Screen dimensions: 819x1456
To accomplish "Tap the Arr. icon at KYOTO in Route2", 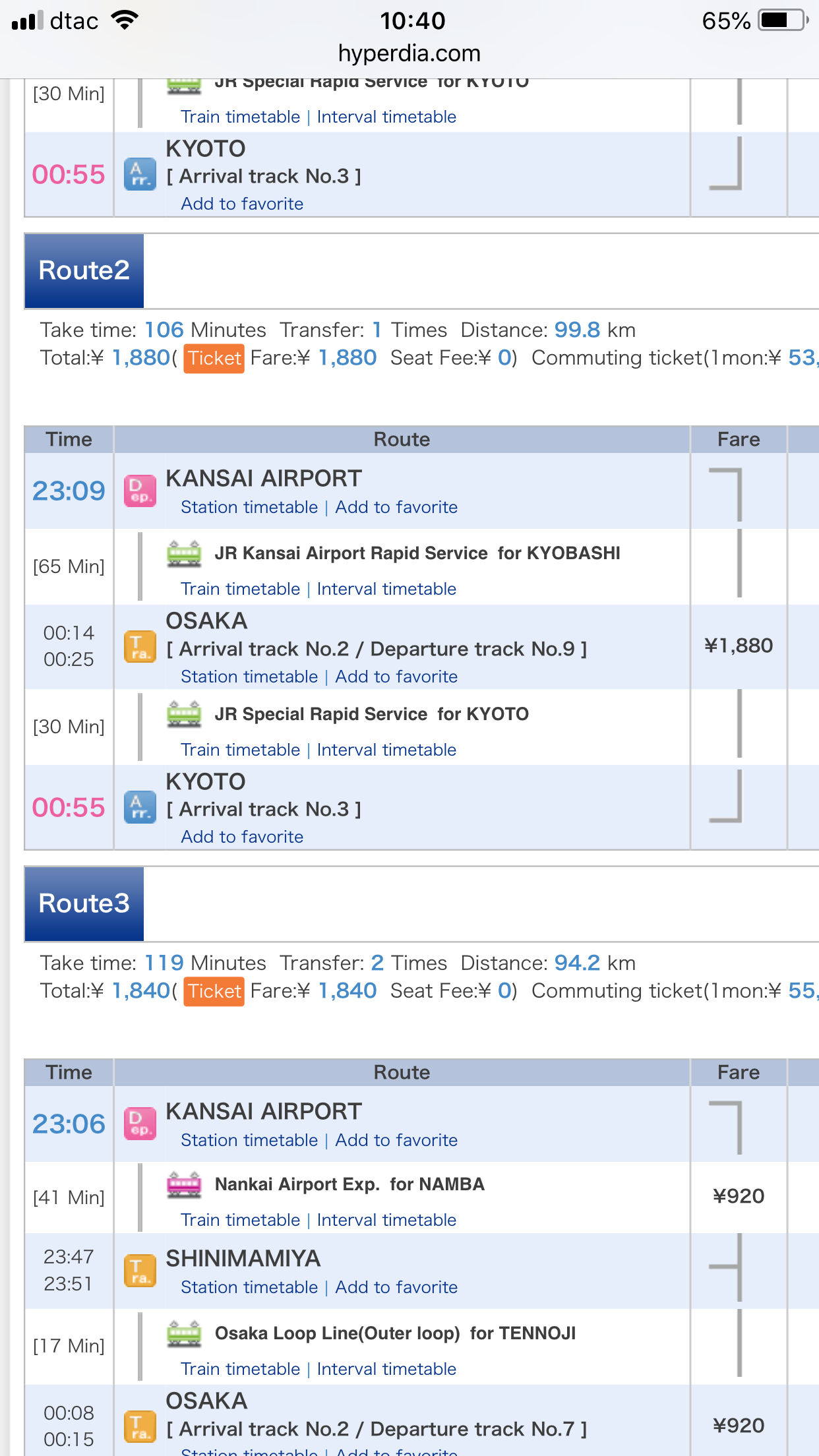I will (140, 808).
